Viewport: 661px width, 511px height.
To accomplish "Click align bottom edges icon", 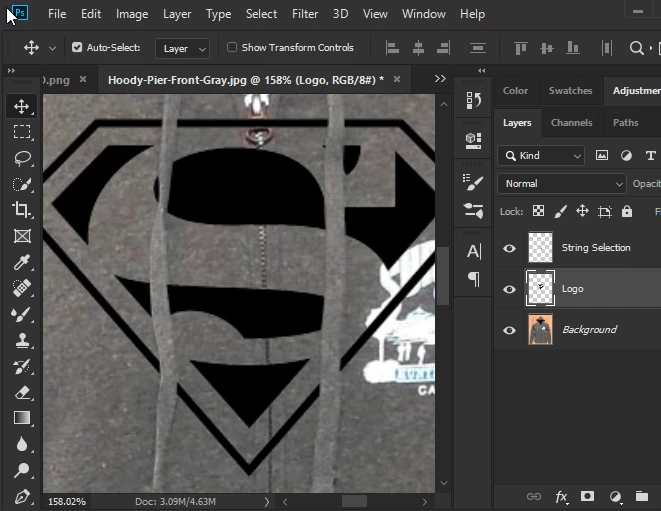I will pos(572,48).
